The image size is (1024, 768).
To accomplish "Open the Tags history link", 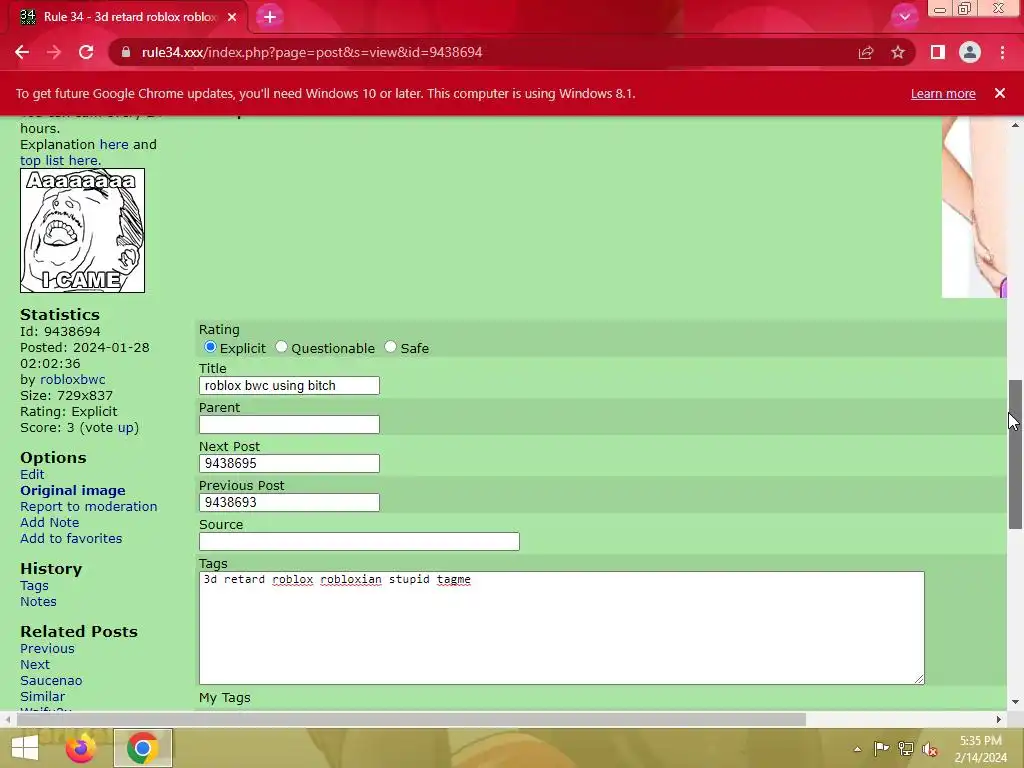I will [x=34, y=586].
